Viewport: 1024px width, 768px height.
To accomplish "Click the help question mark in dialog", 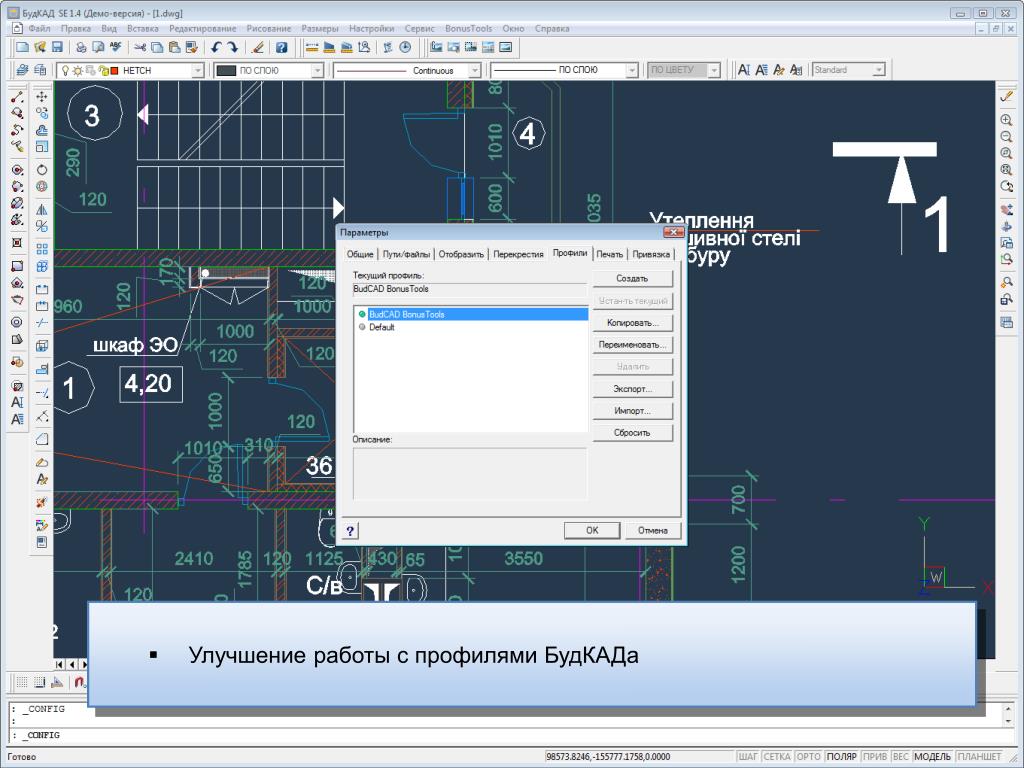I will [x=351, y=531].
